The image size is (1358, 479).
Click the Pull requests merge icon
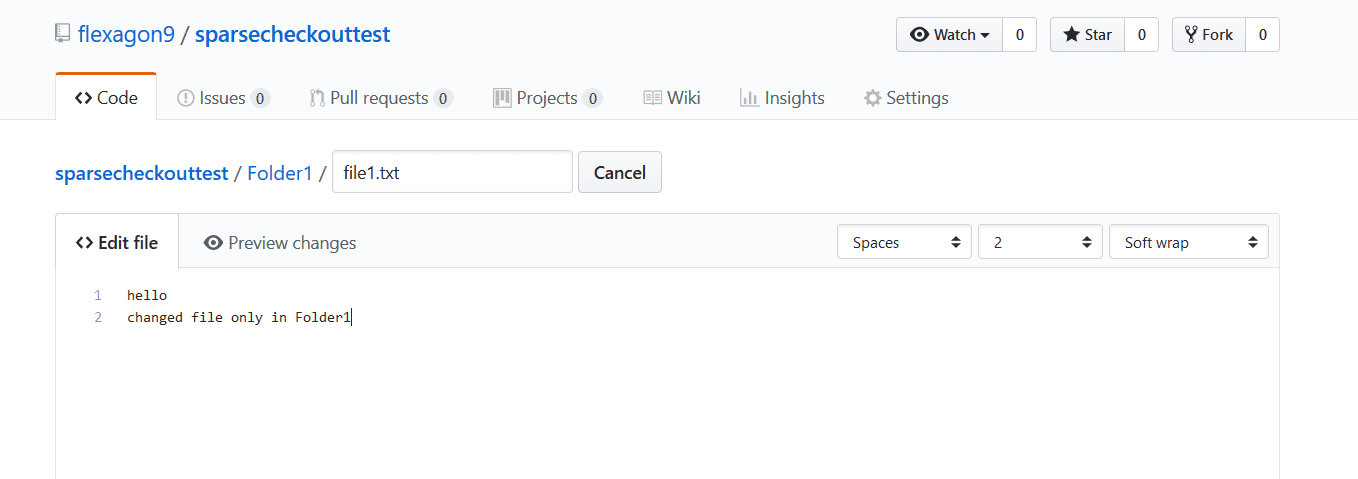317,98
